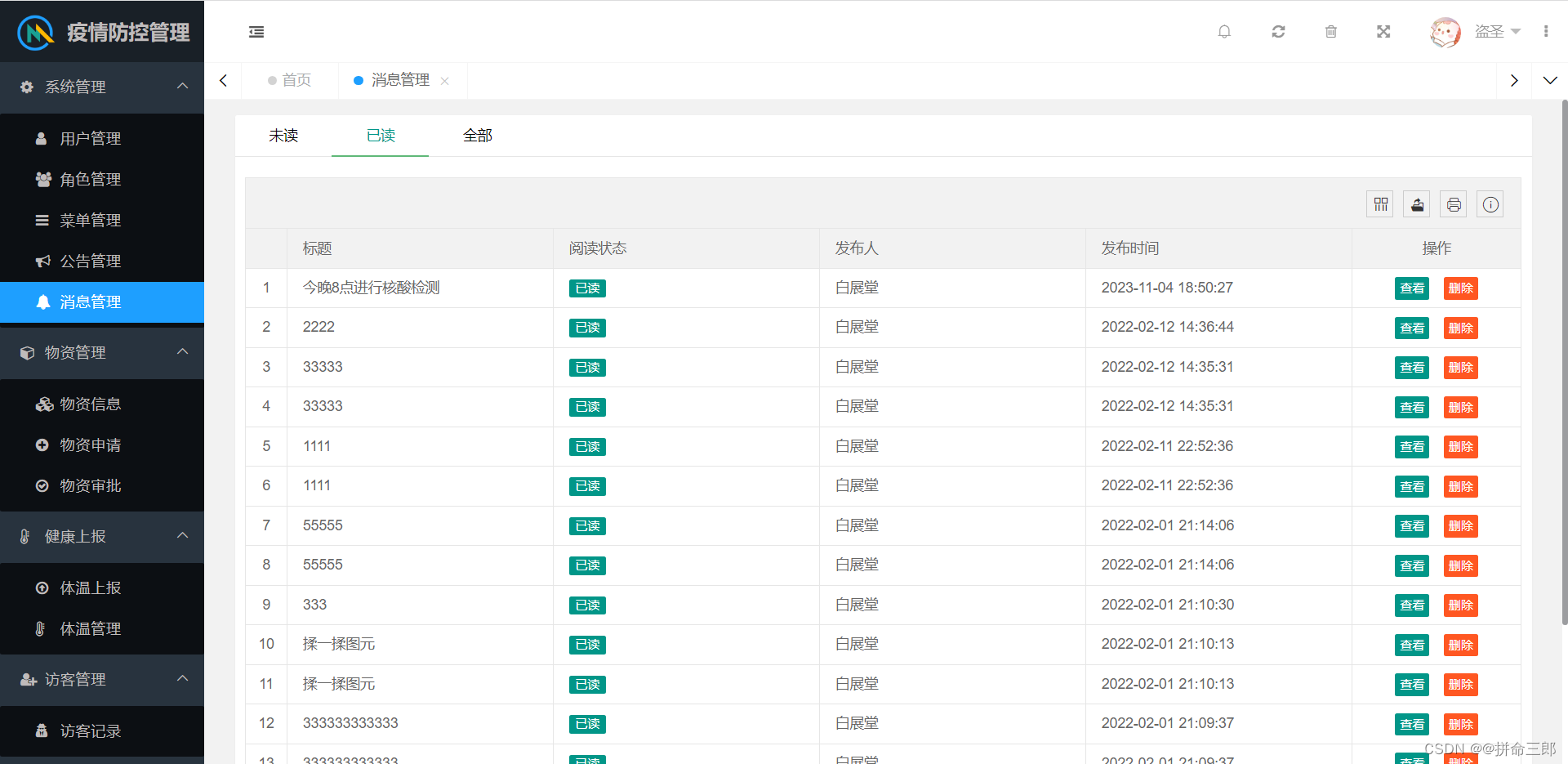Collapse the 系统管理 menu group
Viewport: 1568px width, 764px height.
102,87
